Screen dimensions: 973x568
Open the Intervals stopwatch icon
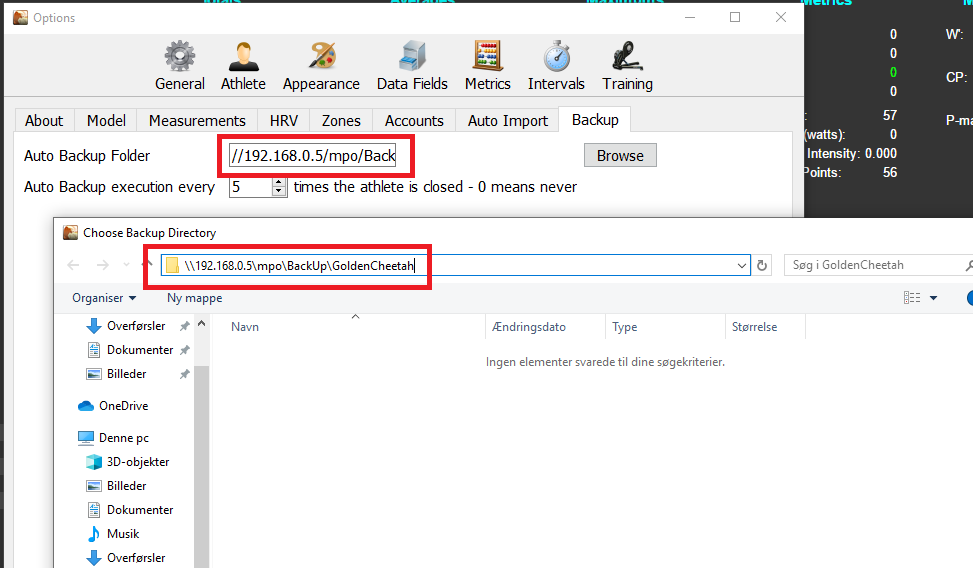(557, 56)
